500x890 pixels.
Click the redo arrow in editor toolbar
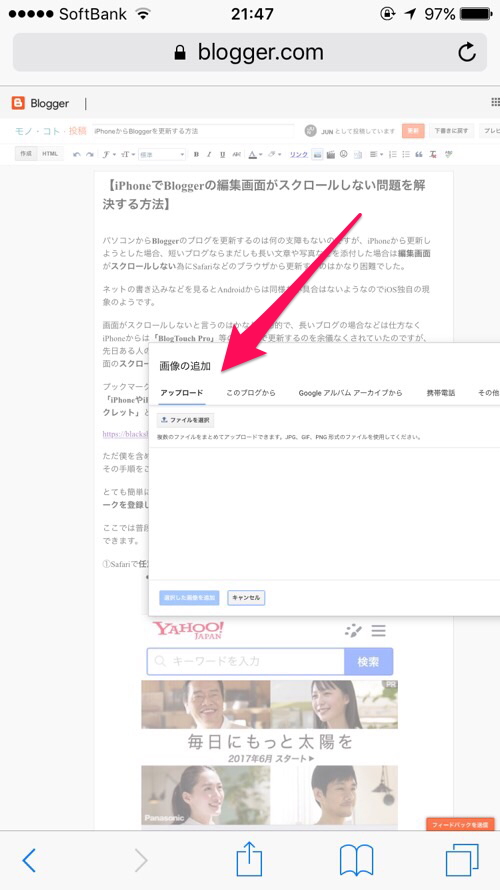[90, 154]
